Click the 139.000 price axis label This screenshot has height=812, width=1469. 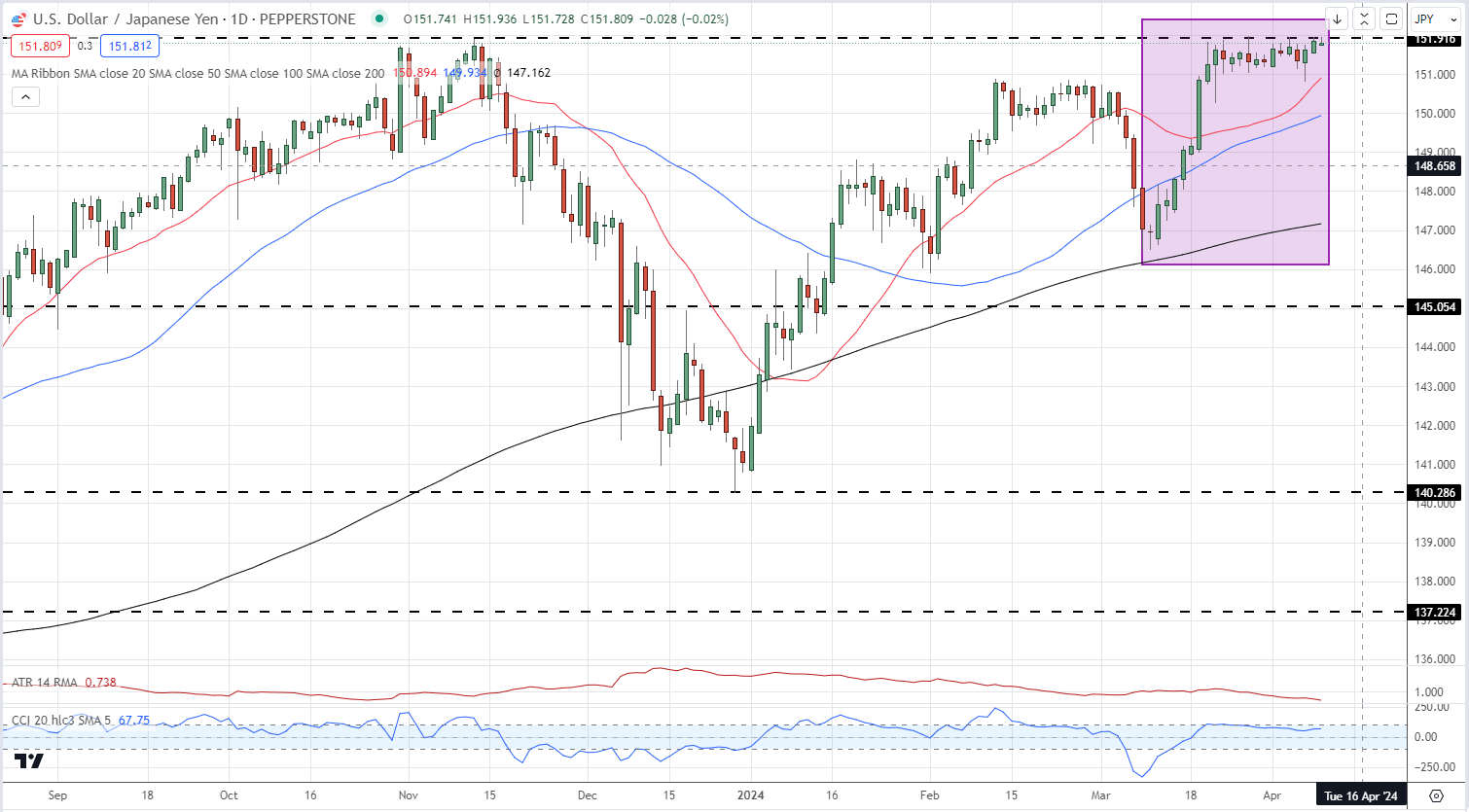point(1436,543)
